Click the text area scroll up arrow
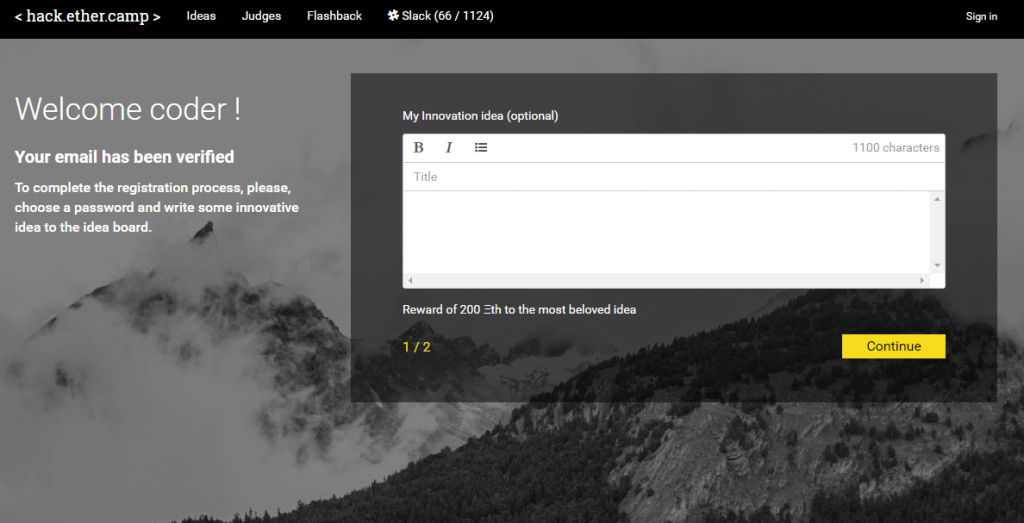1024x523 pixels. tap(937, 199)
